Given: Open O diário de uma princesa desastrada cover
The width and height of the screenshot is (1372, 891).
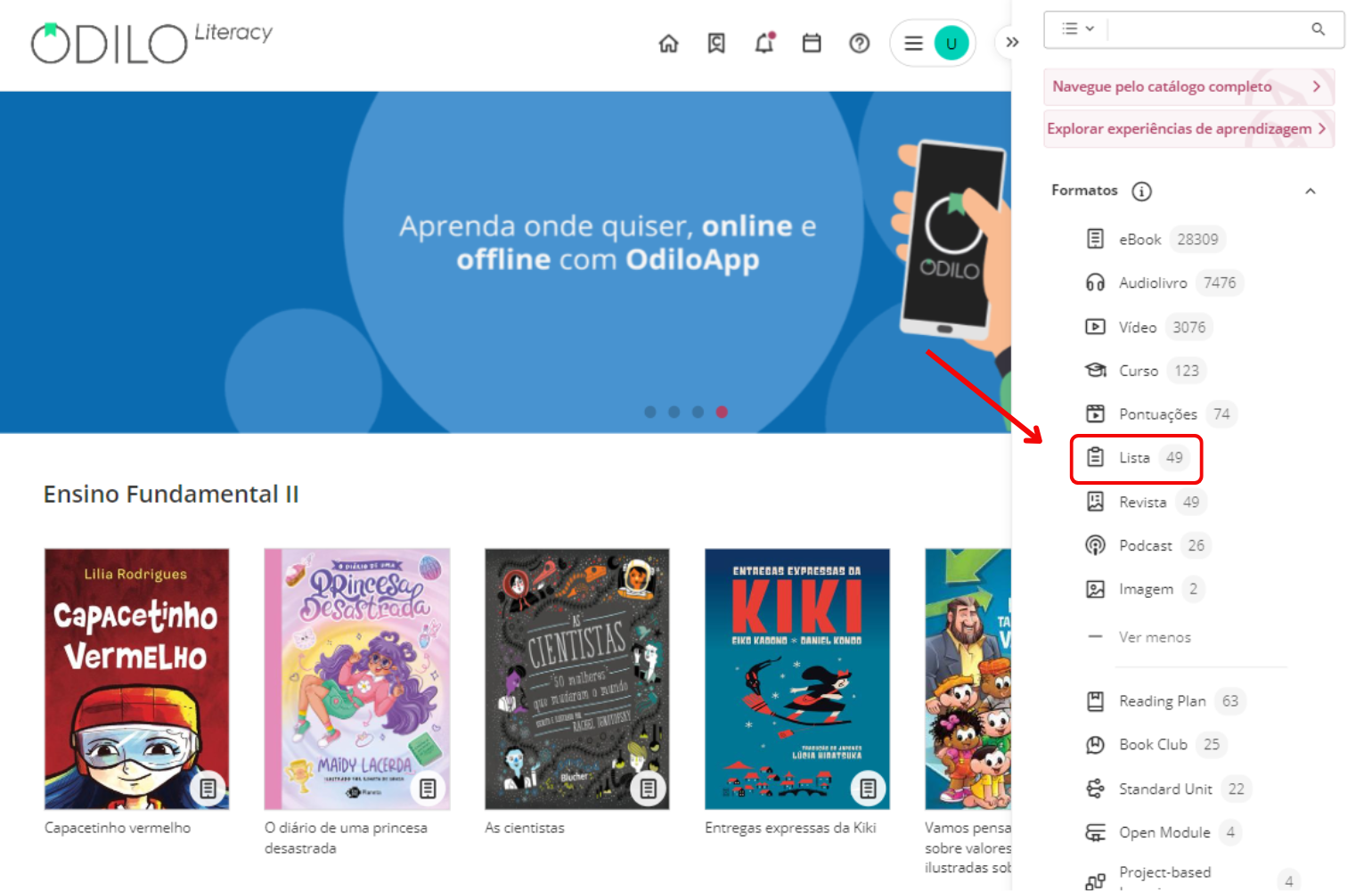Looking at the screenshot, I should (357, 679).
